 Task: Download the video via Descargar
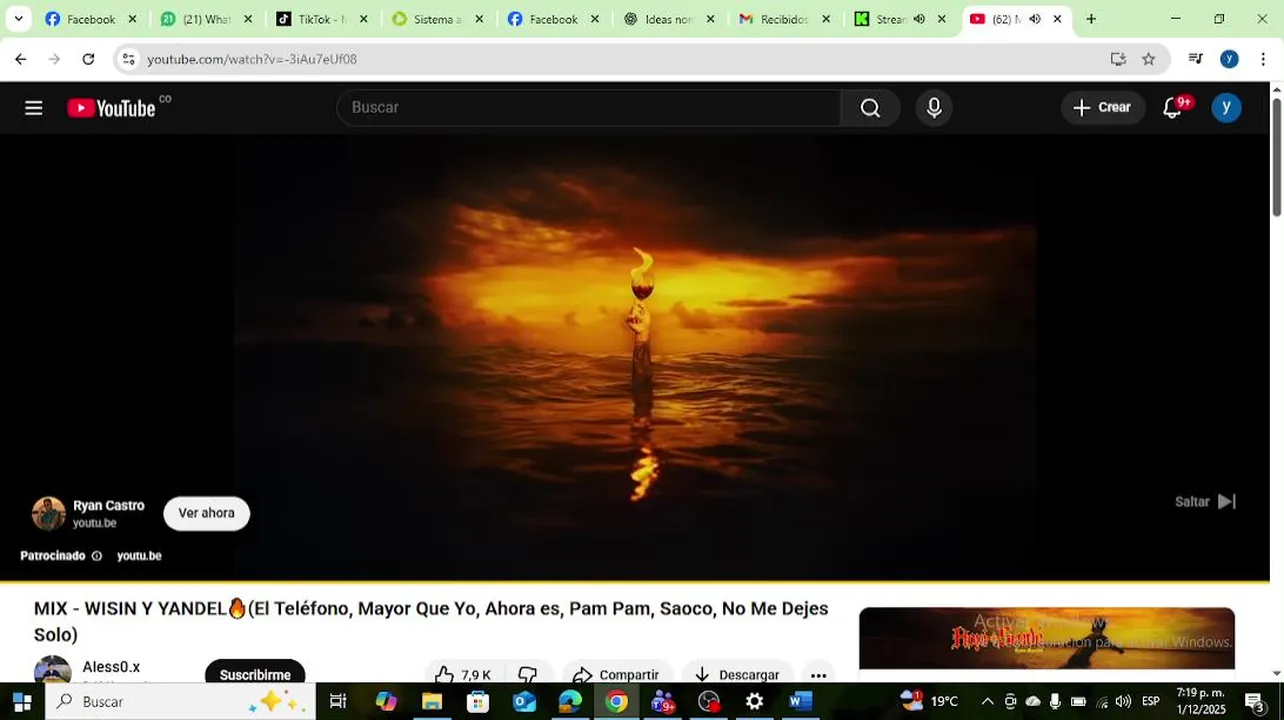737,675
